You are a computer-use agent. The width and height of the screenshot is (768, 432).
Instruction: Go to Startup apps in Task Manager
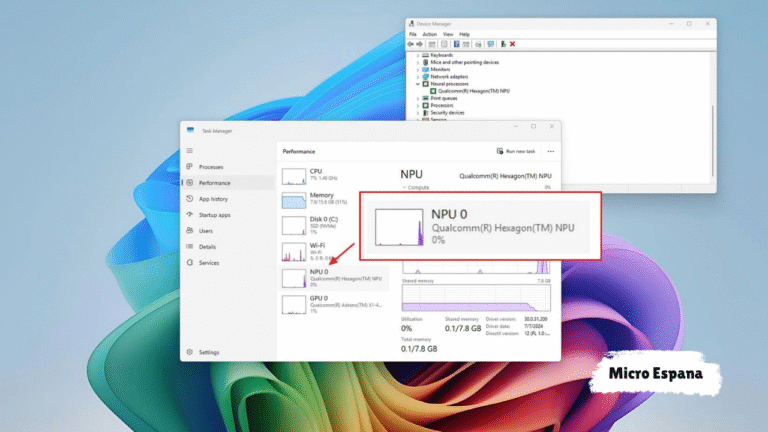click(214, 215)
